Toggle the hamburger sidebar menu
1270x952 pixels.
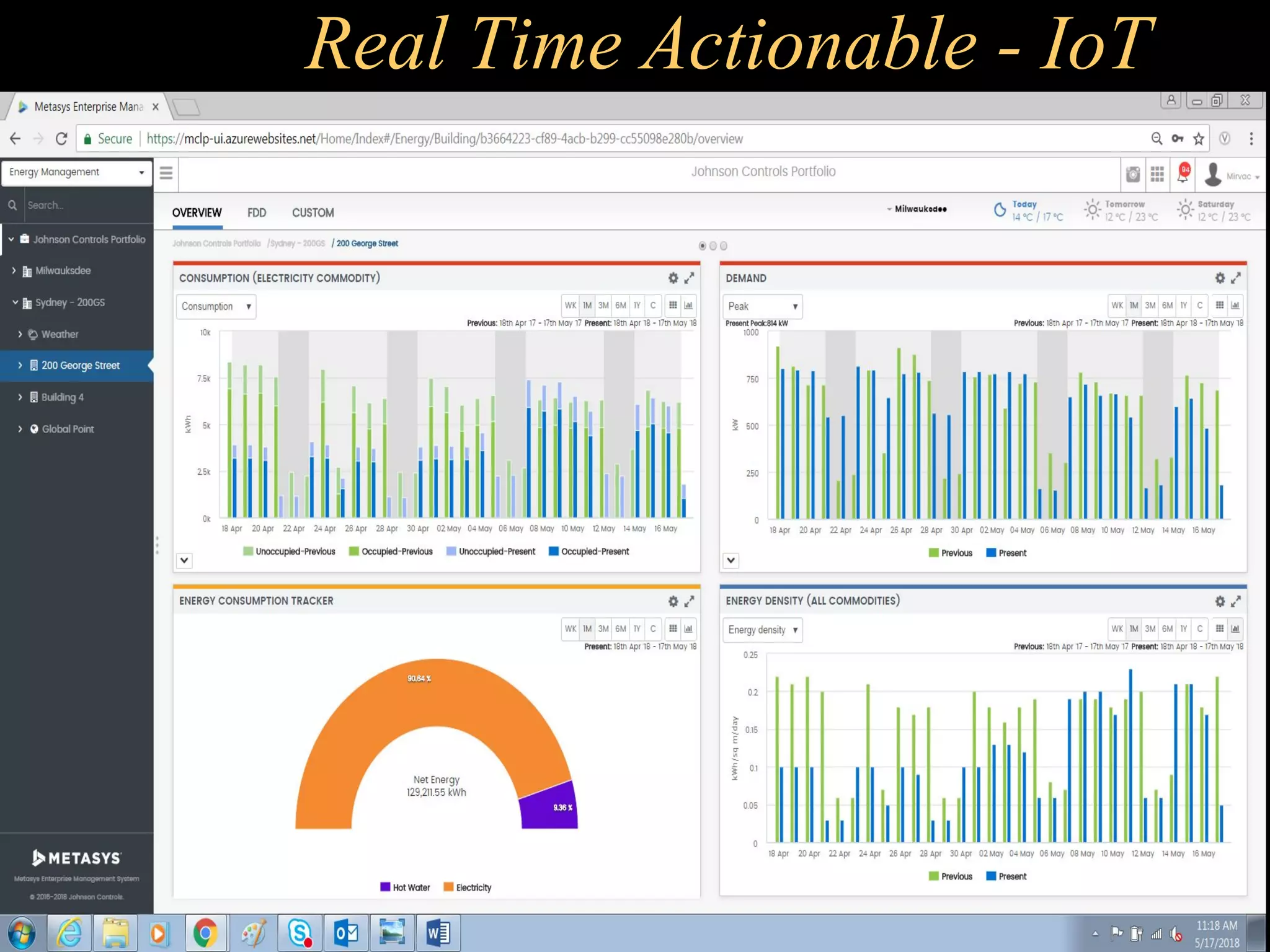coord(166,173)
